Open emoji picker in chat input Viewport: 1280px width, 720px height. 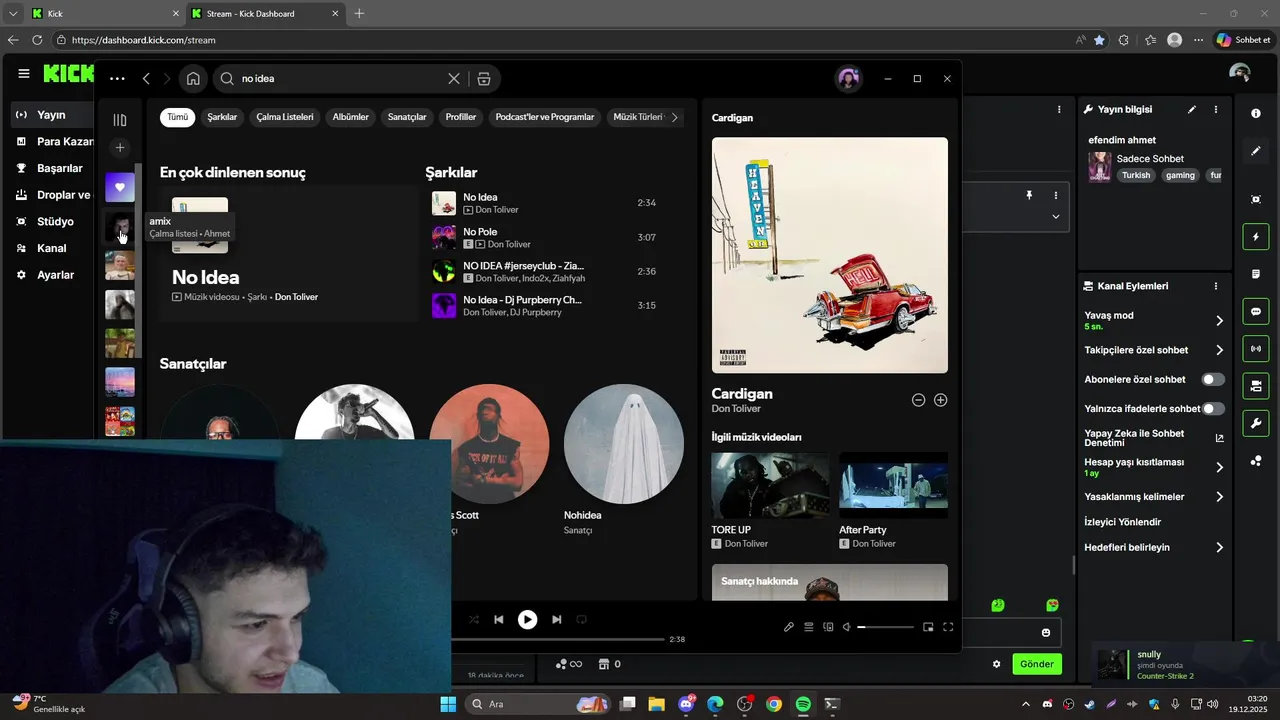[x=1046, y=633]
